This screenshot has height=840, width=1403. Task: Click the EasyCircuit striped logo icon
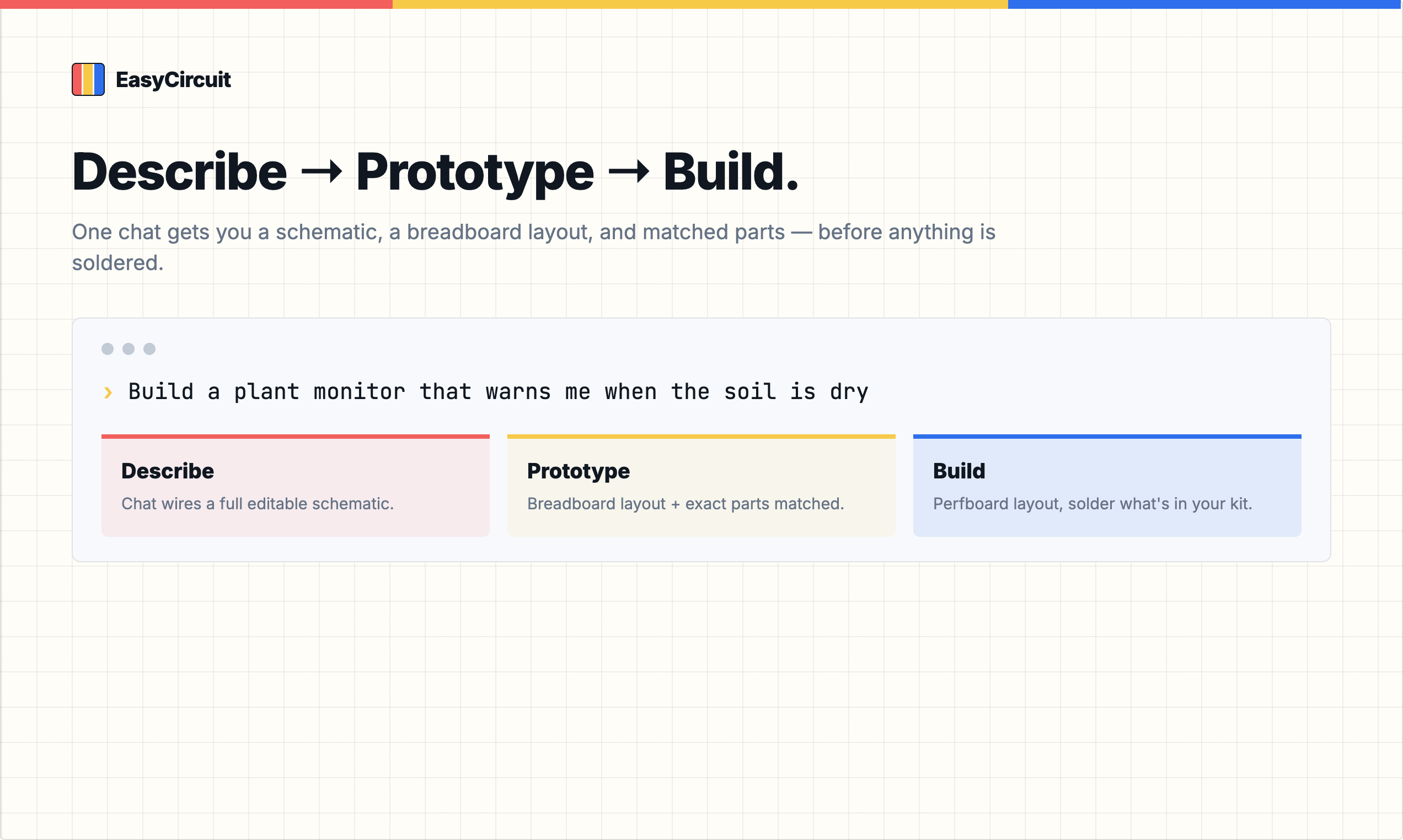click(x=88, y=79)
